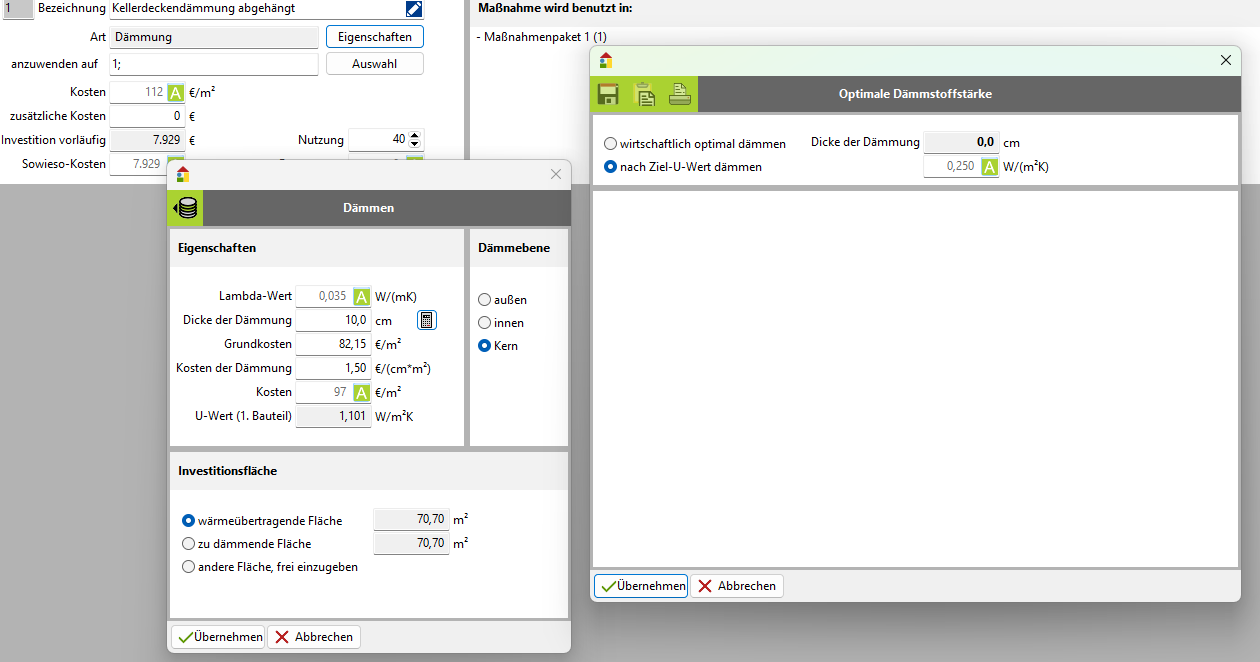
Task: Click the clipboard copy icon in Optimale Dämmstoffstärke toolbar
Action: [x=645, y=95]
